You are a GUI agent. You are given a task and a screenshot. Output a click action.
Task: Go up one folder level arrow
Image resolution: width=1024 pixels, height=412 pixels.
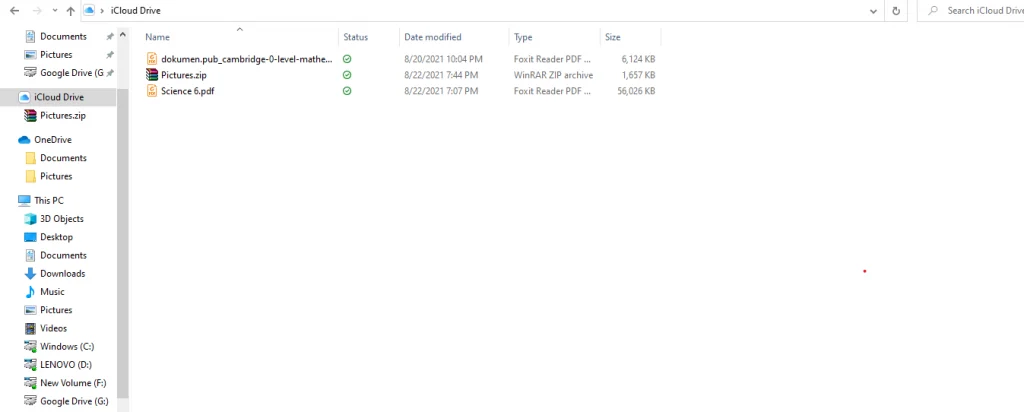(71, 11)
